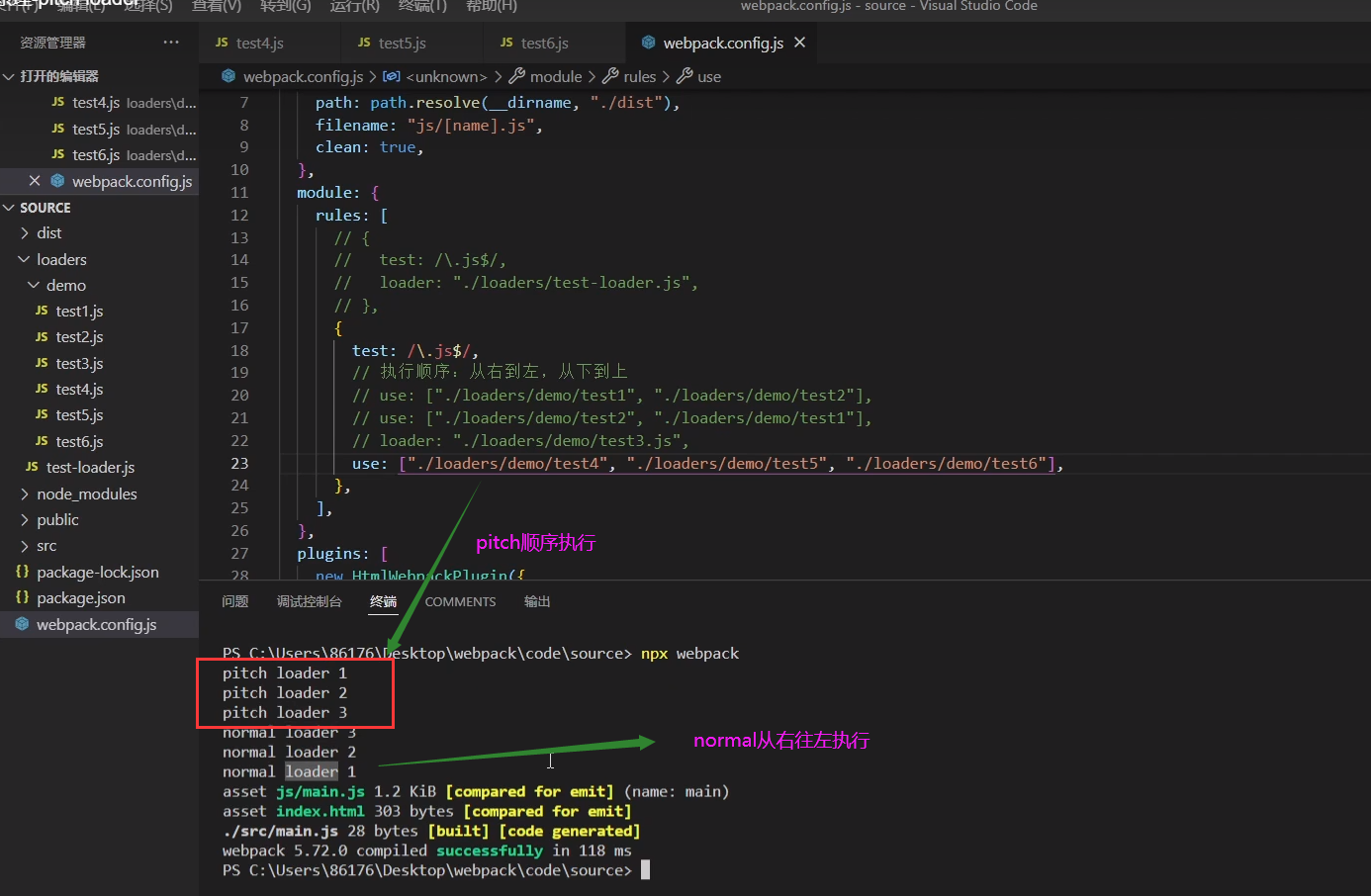Click JS icon of test3.js in tree
The image size is (1371, 896).
click(42, 363)
